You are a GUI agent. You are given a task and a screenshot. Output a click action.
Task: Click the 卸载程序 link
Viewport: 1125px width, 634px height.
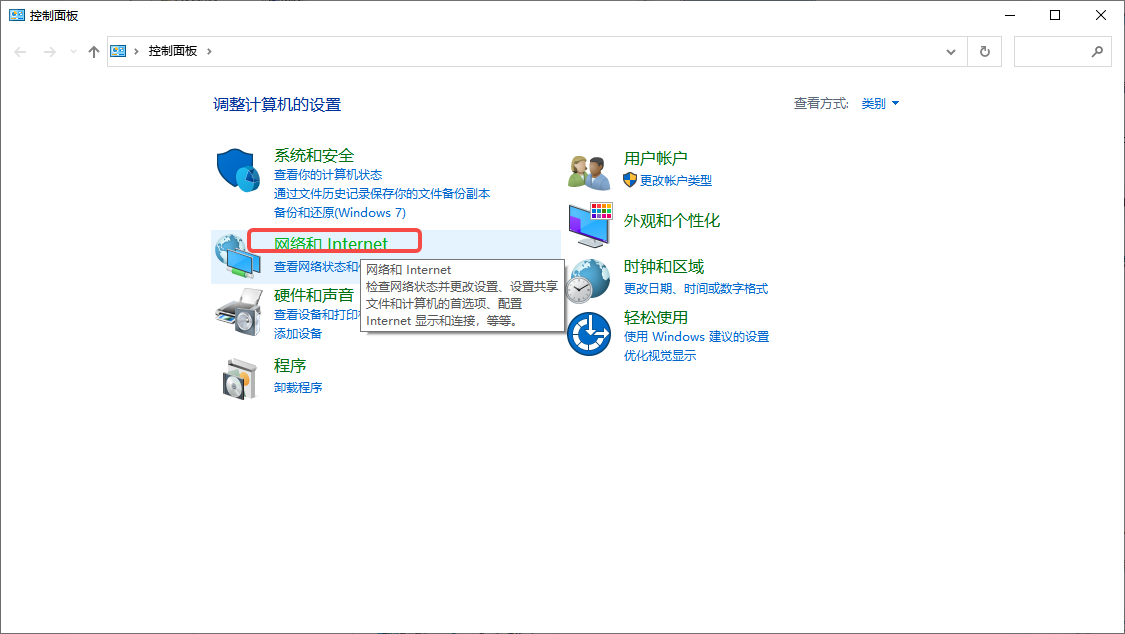[298, 387]
